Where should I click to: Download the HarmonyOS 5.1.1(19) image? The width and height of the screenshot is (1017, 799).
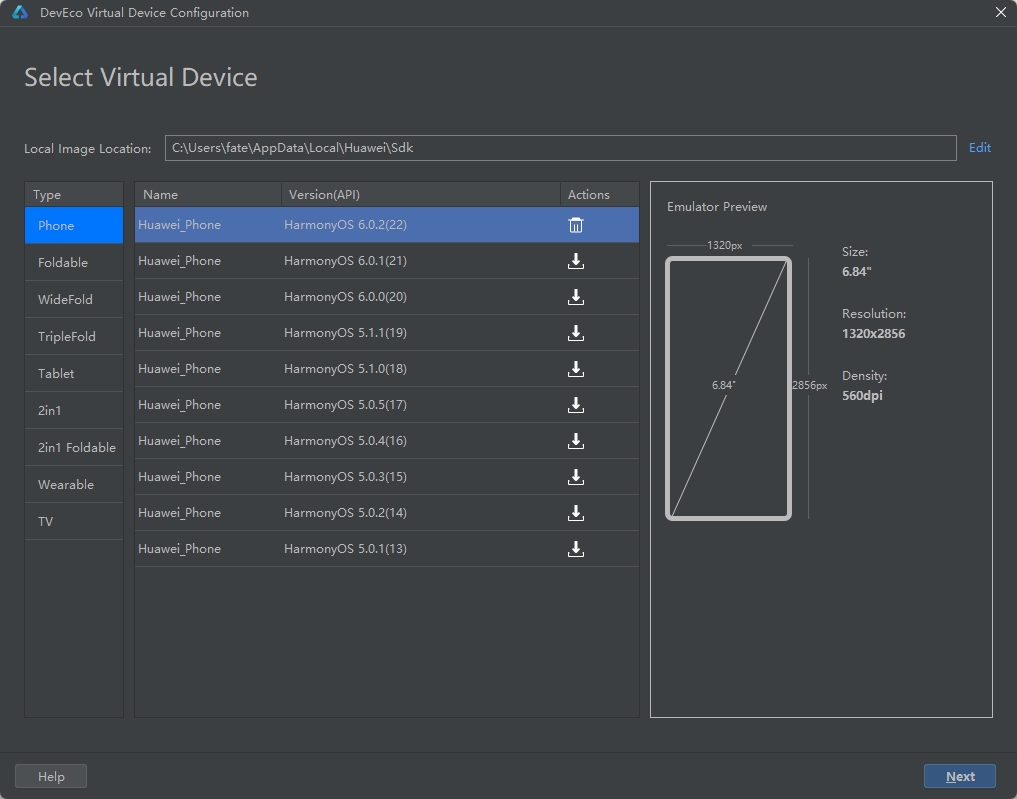tap(576, 333)
